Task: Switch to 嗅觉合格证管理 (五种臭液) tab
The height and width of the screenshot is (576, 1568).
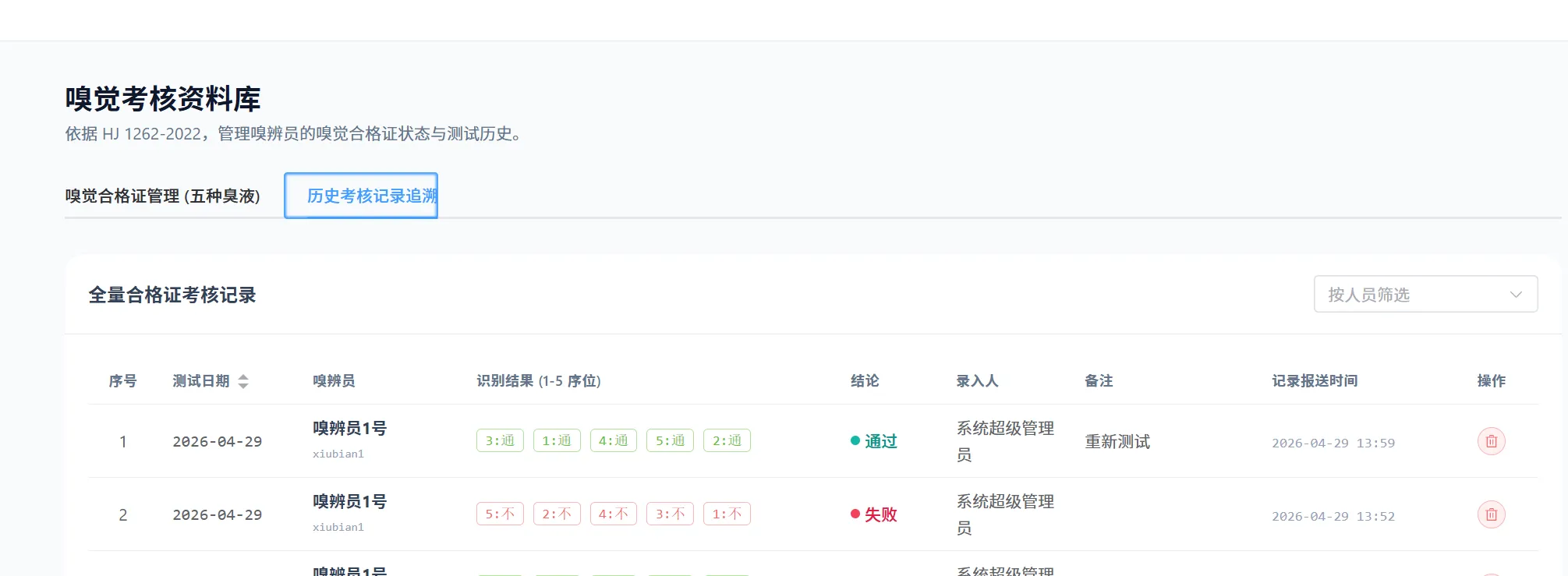Action: [163, 196]
